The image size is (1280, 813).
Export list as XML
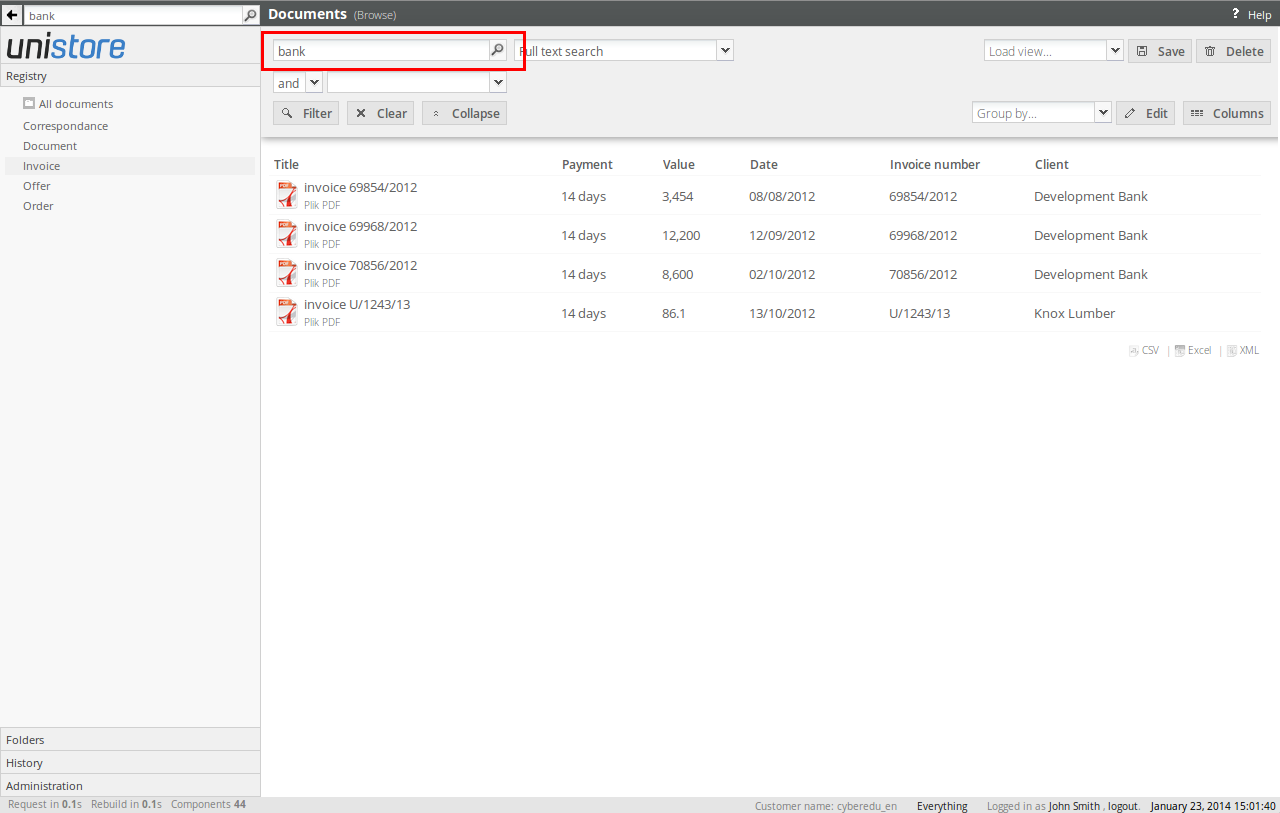1243,350
